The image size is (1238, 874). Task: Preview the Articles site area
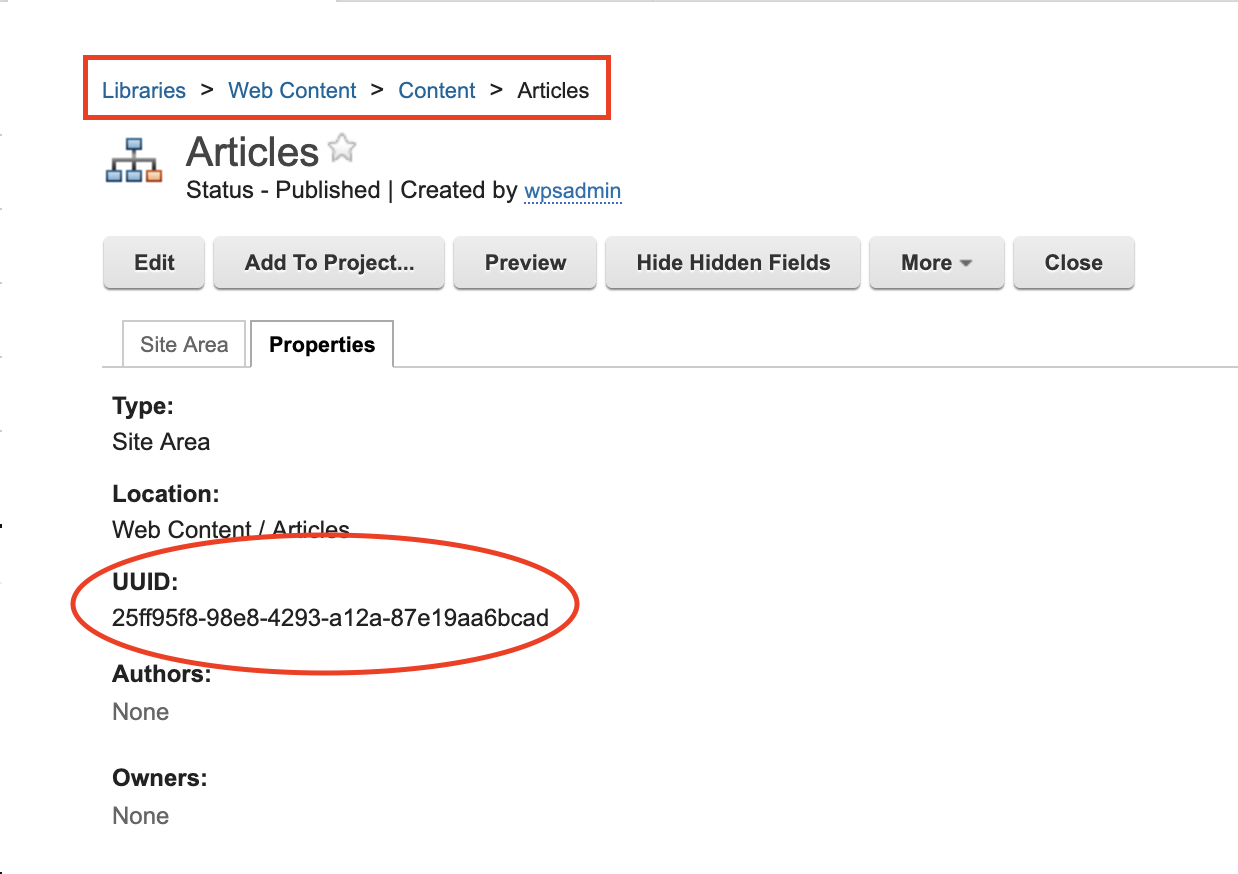(x=525, y=263)
